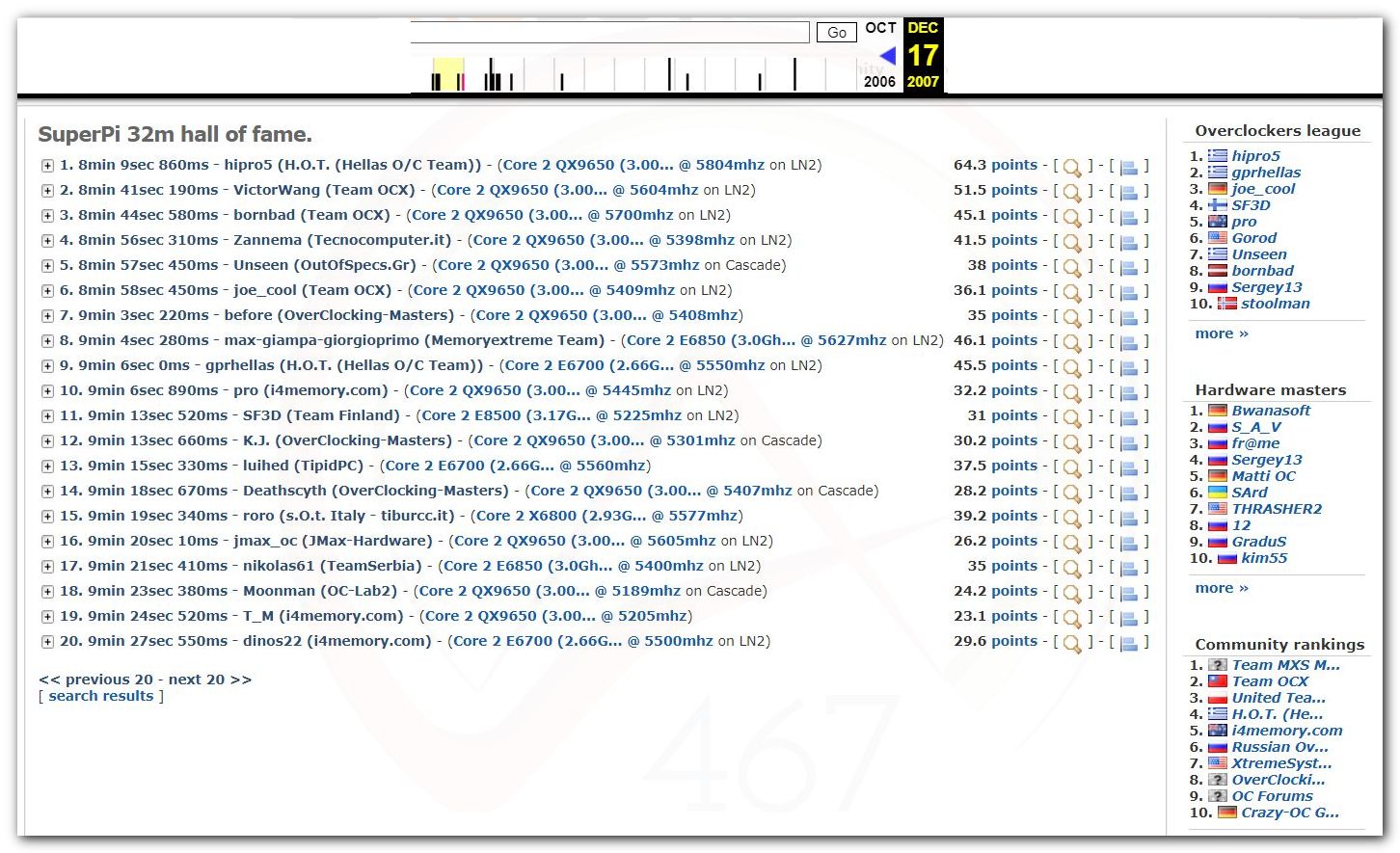Expand the Zannema rank 4 entry
1400x853 pixels.
(x=46, y=241)
